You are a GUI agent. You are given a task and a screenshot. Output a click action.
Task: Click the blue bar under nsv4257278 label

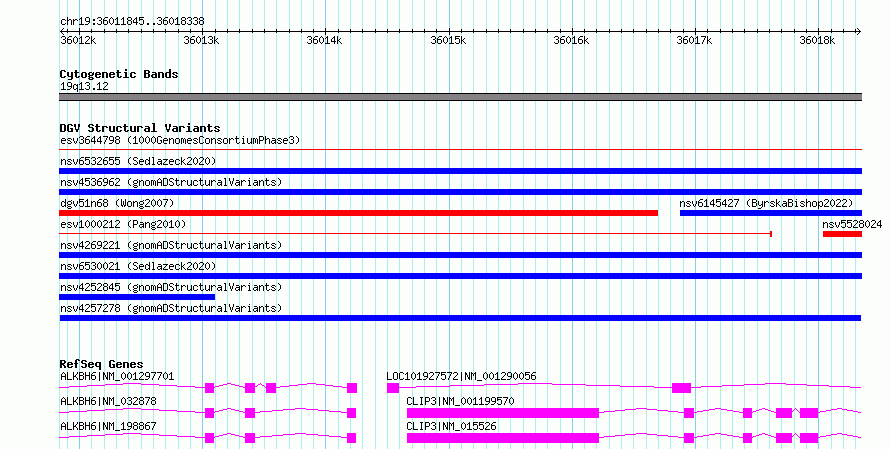460,318
